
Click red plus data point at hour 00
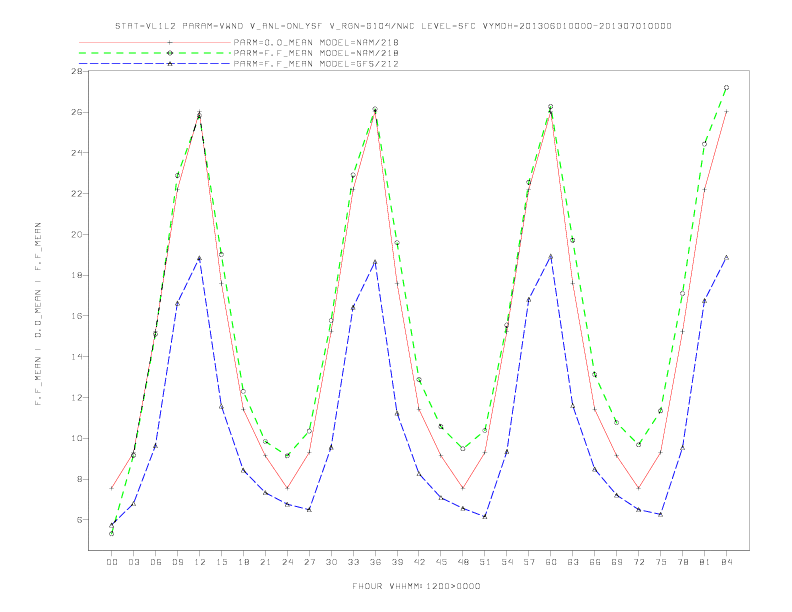click(x=112, y=488)
